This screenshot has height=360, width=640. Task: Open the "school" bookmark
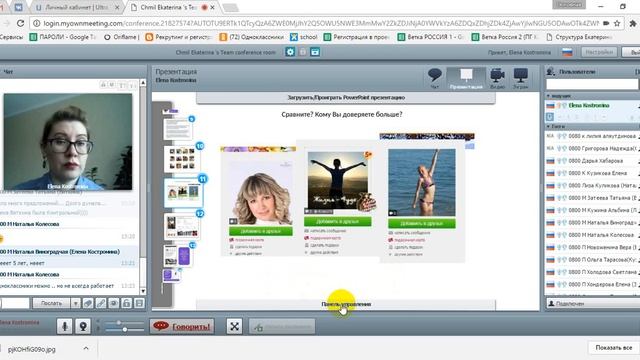[304, 37]
